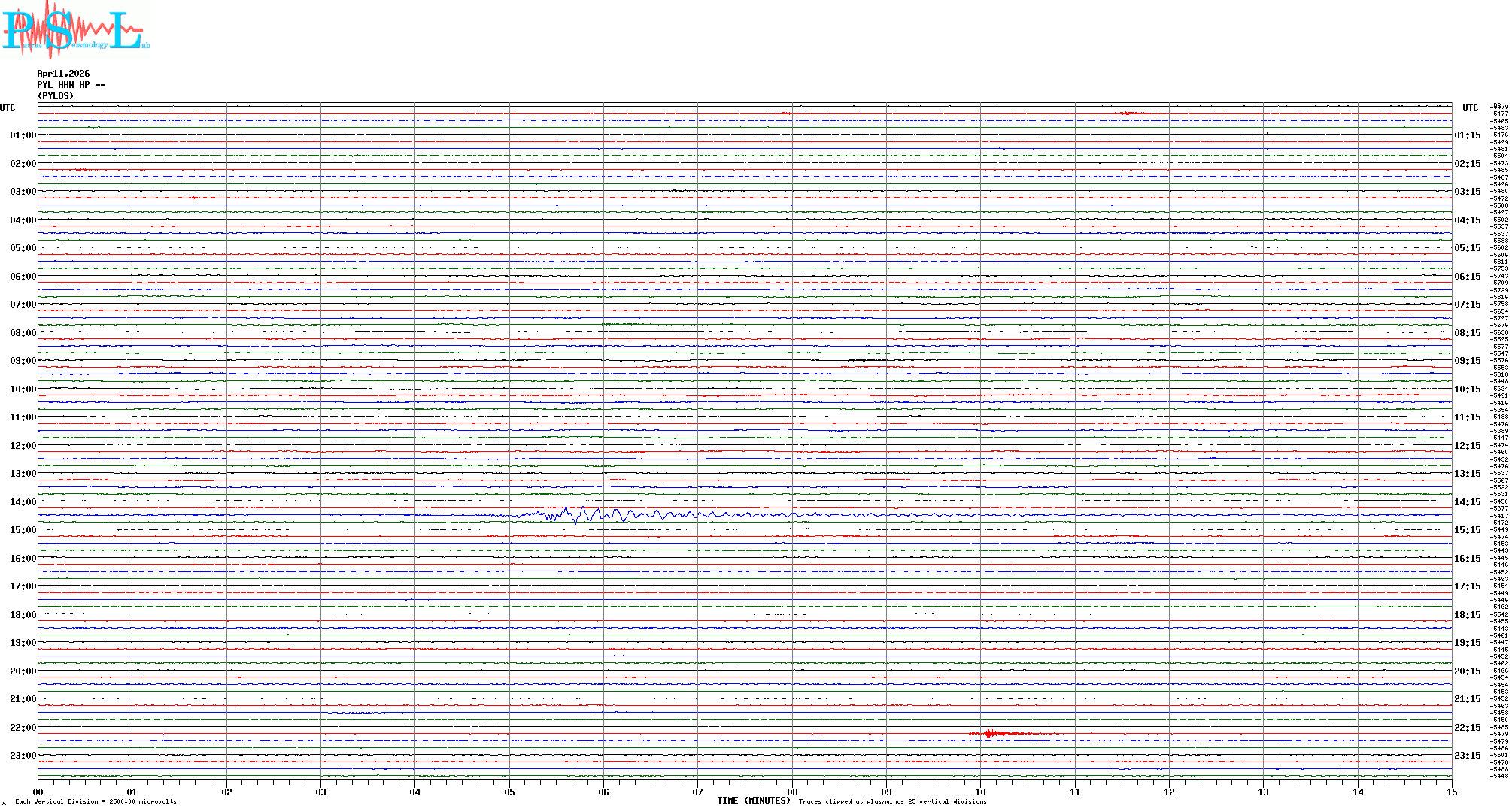Click the Each Vertical Division scale note
Viewport: 1512px width, 812px height.
pos(96,801)
